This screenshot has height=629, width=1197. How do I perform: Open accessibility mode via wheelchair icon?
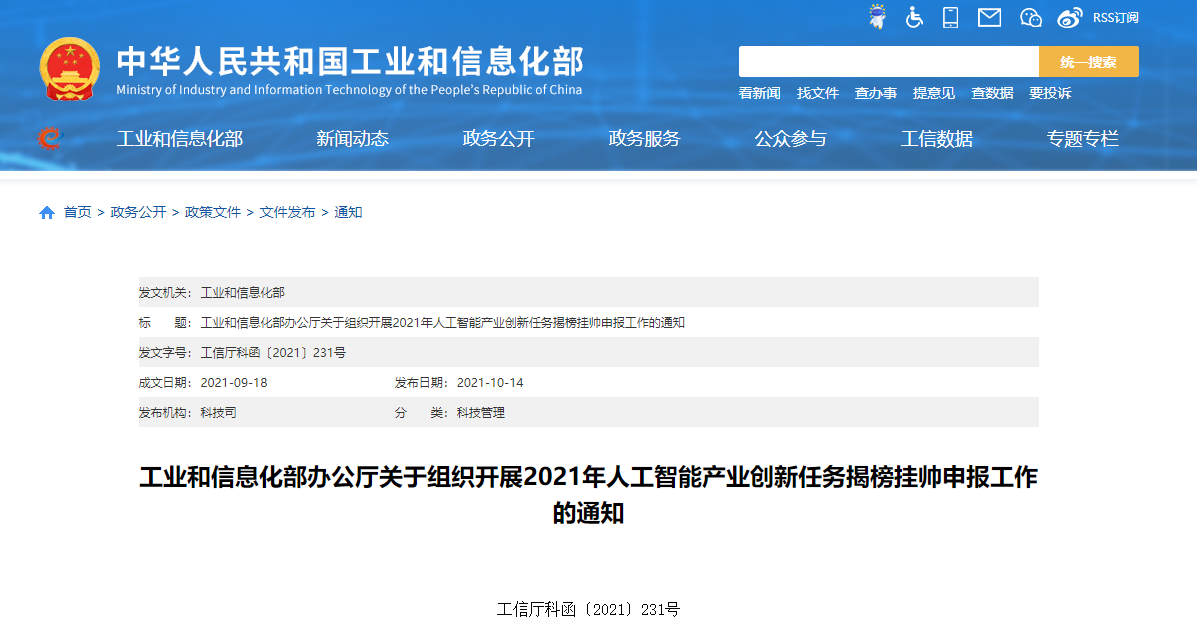[914, 17]
